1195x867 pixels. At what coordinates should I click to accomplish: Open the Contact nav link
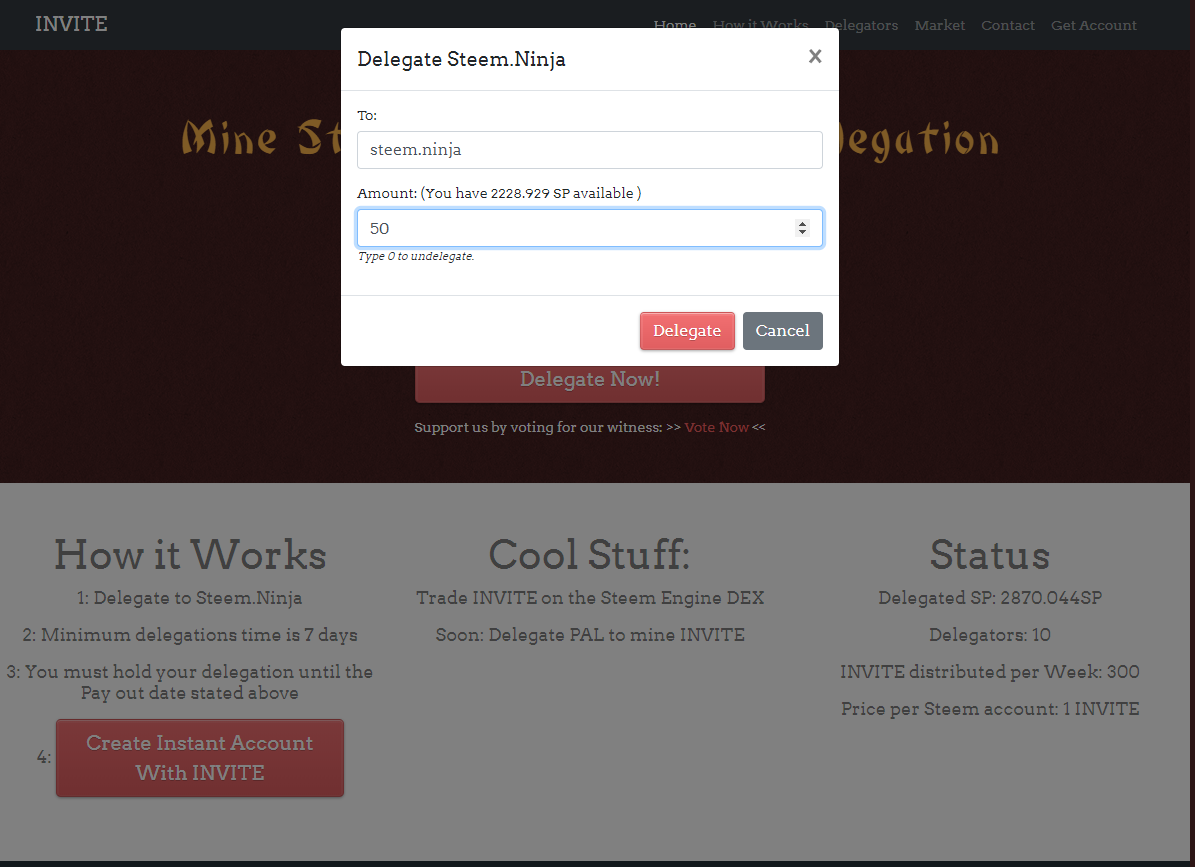point(1007,25)
